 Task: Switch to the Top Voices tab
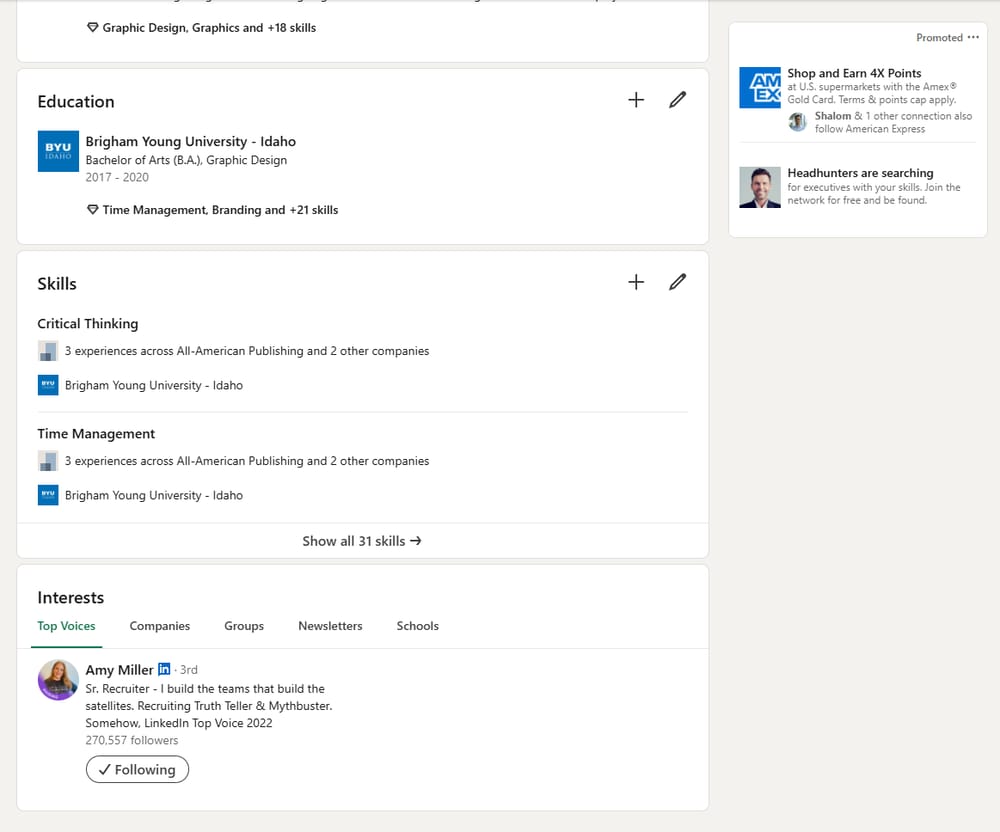pyautogui.click(x=66, y=626)
